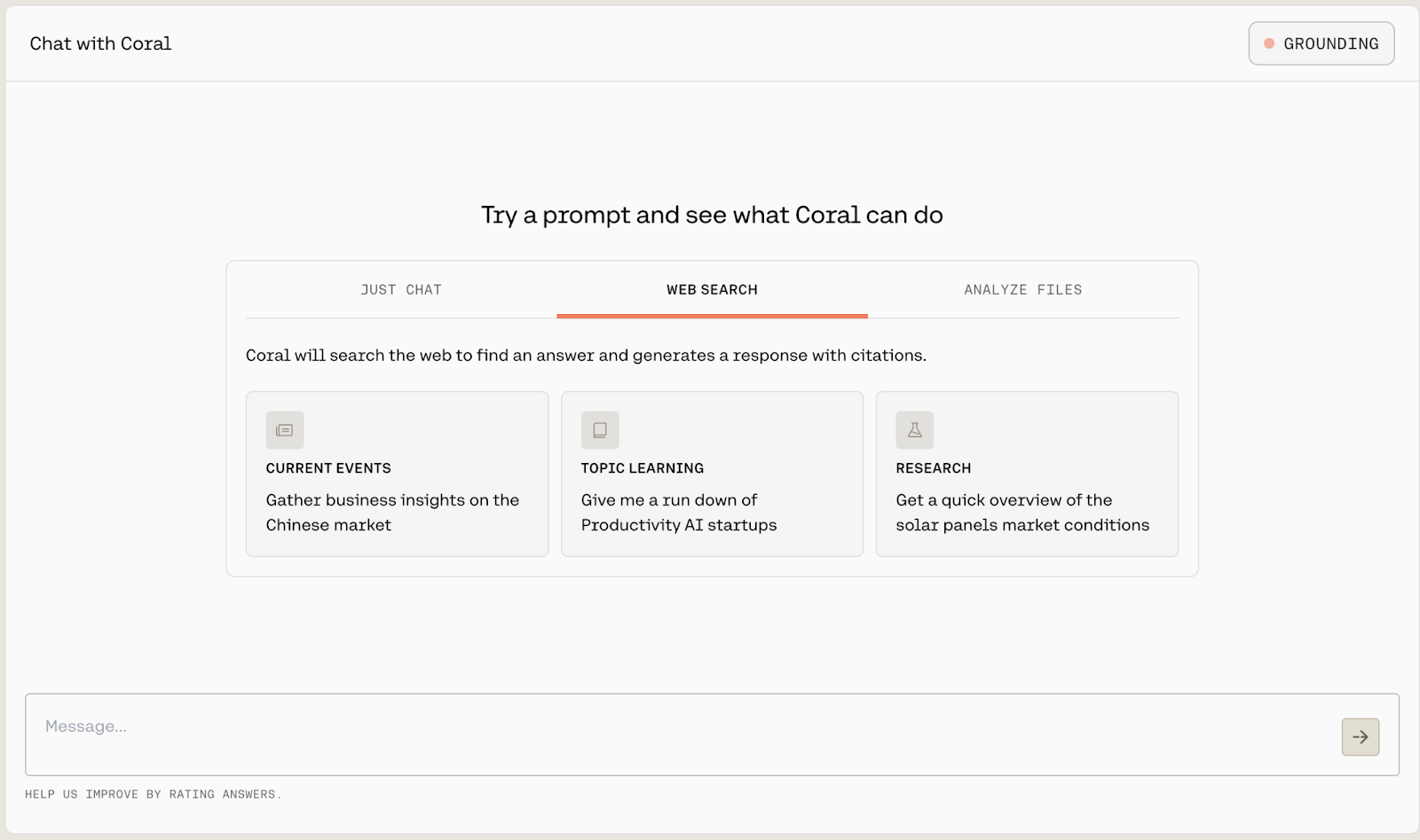Click the Research card heading

coord(934,468)
